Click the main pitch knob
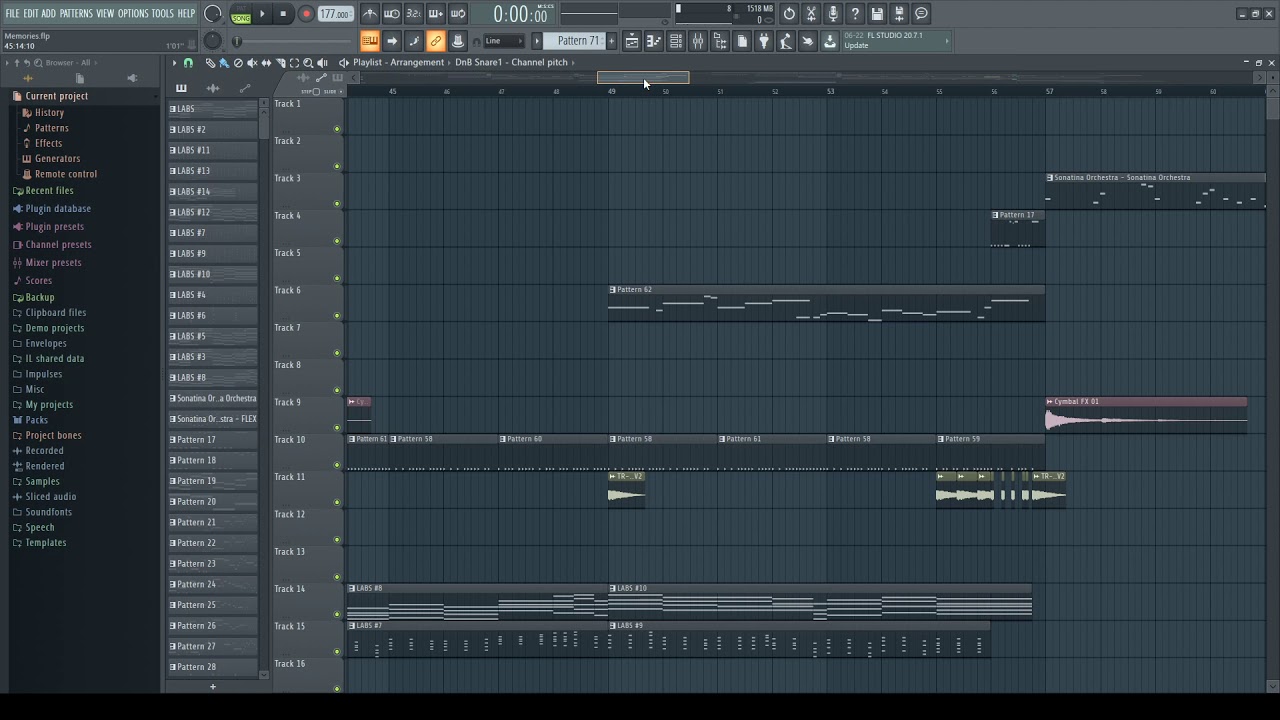1280x720 pixels. [x=213, y=41]
